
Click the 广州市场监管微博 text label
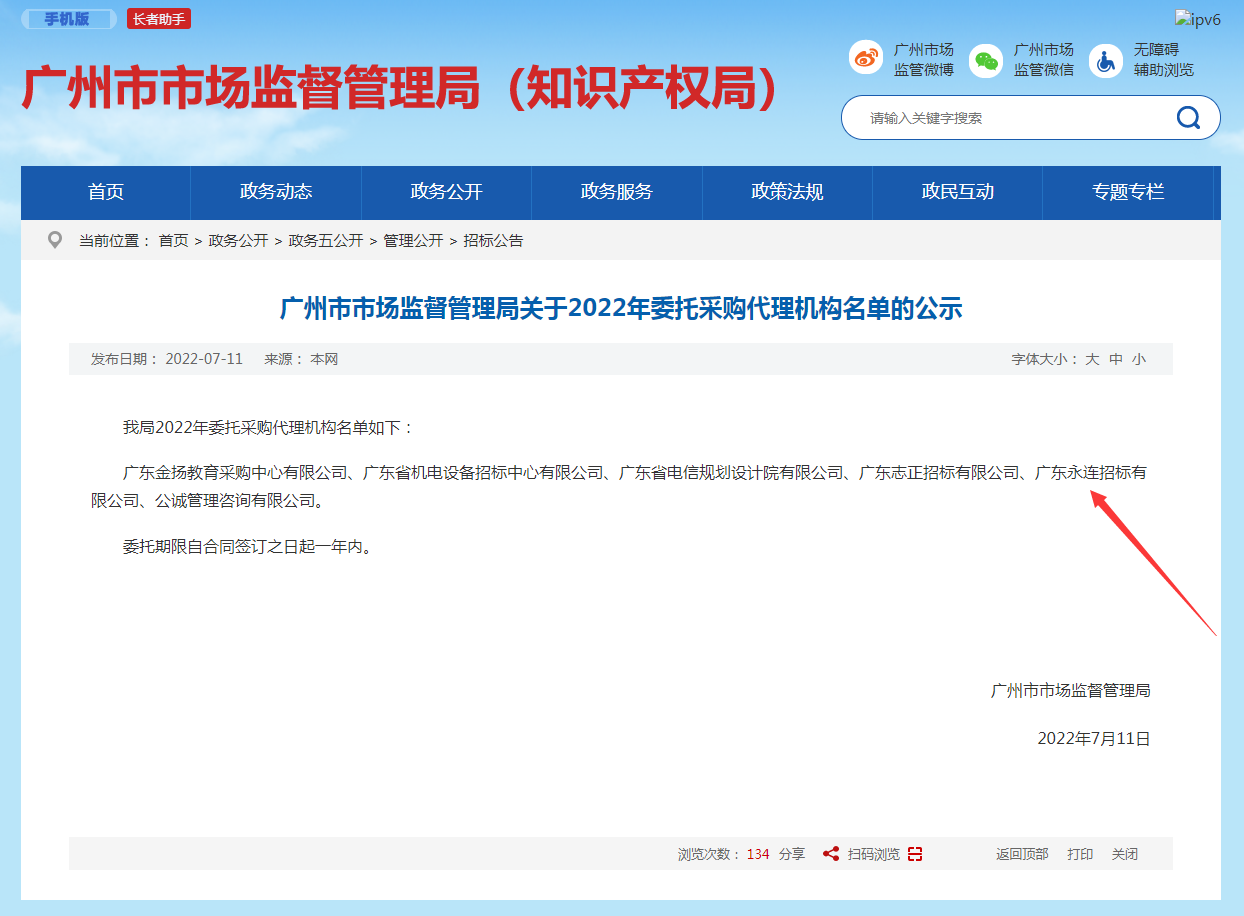click(x=924, y=59)
